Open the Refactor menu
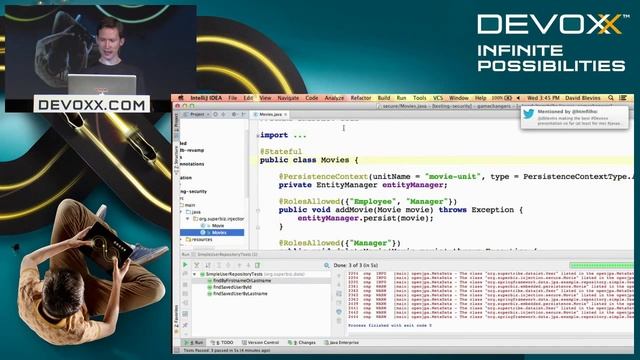 coord(361,98)
